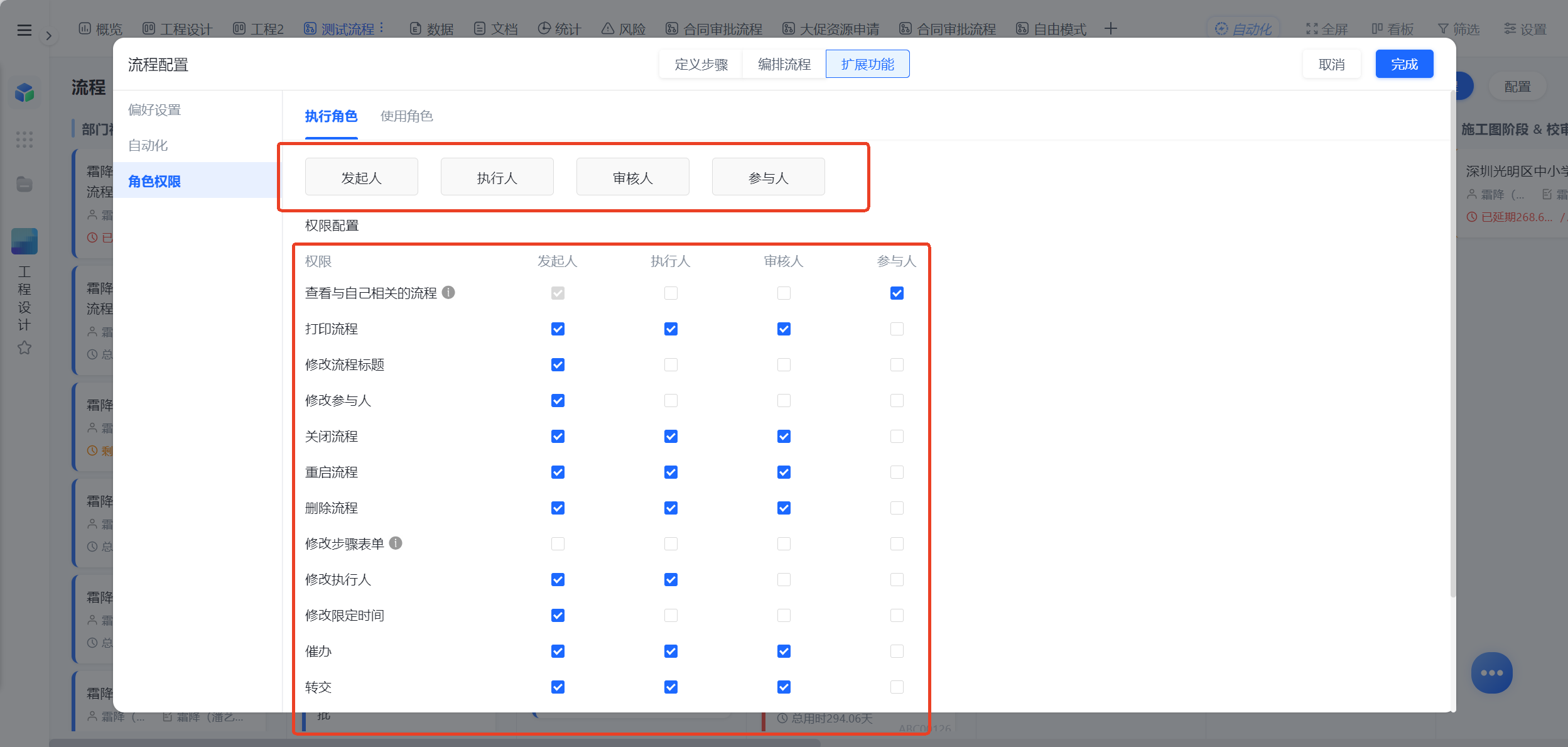The image size is (1568, 747).
Task: Check 执行人 for 查看与自己相关的流程
Action: [x=671, y=293]
